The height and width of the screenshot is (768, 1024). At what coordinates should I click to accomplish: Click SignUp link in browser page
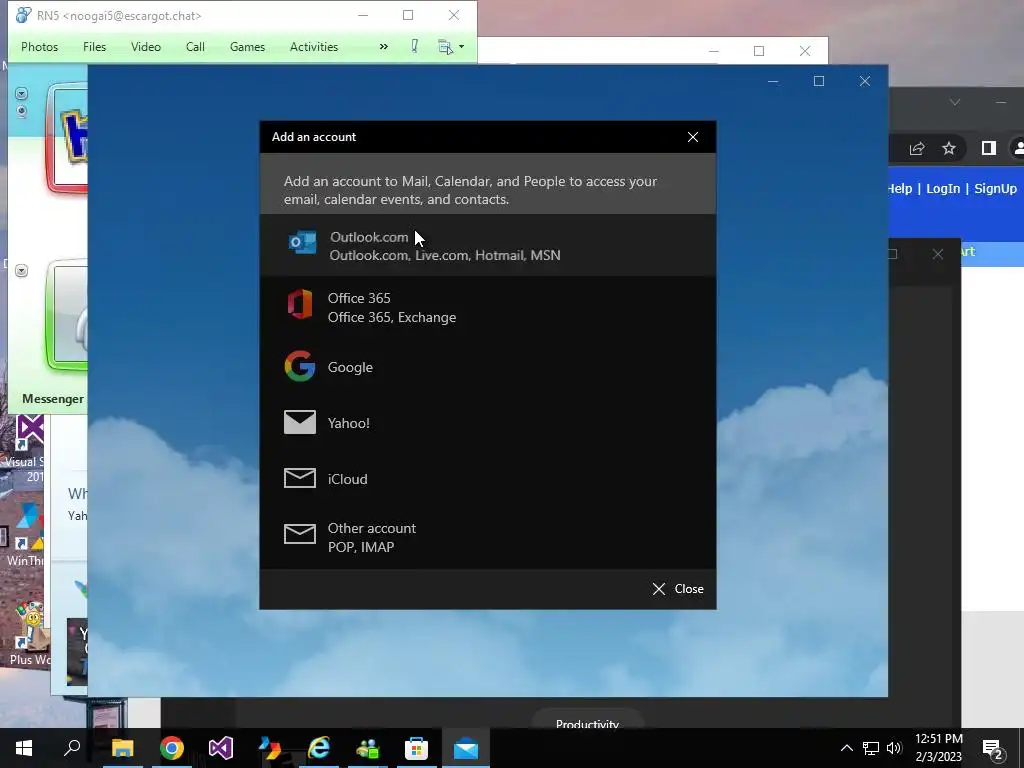[x=995, y=189]
